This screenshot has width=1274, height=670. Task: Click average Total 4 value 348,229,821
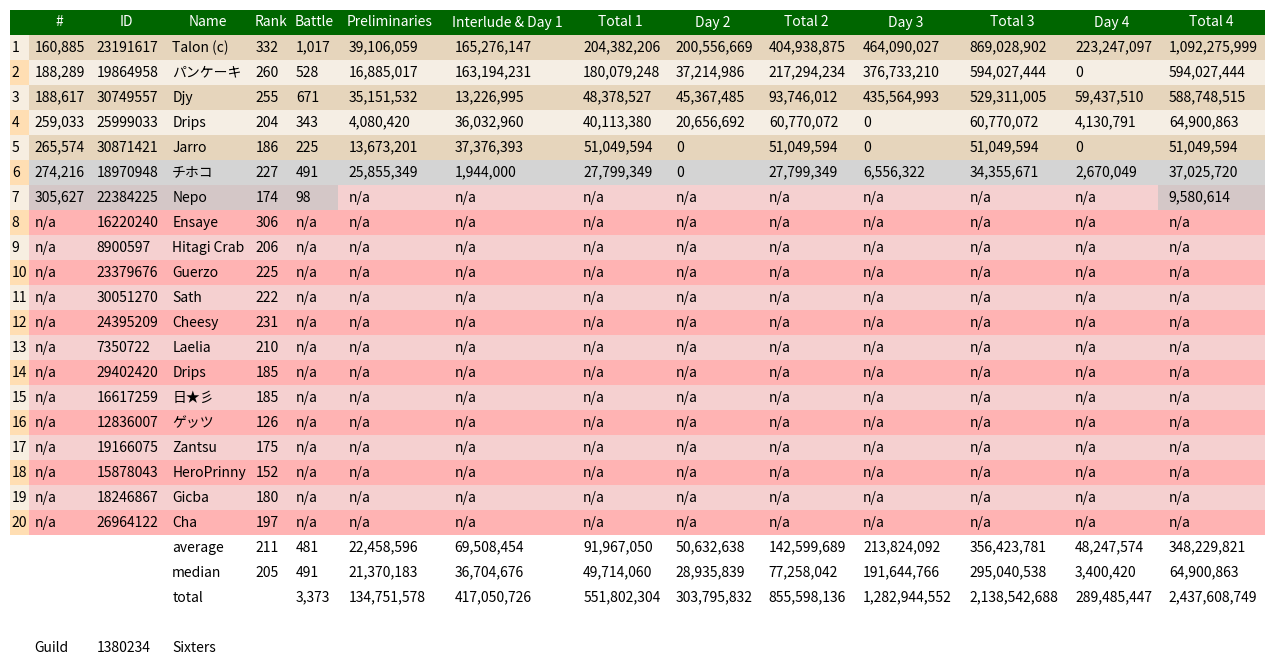(1207, 547)
